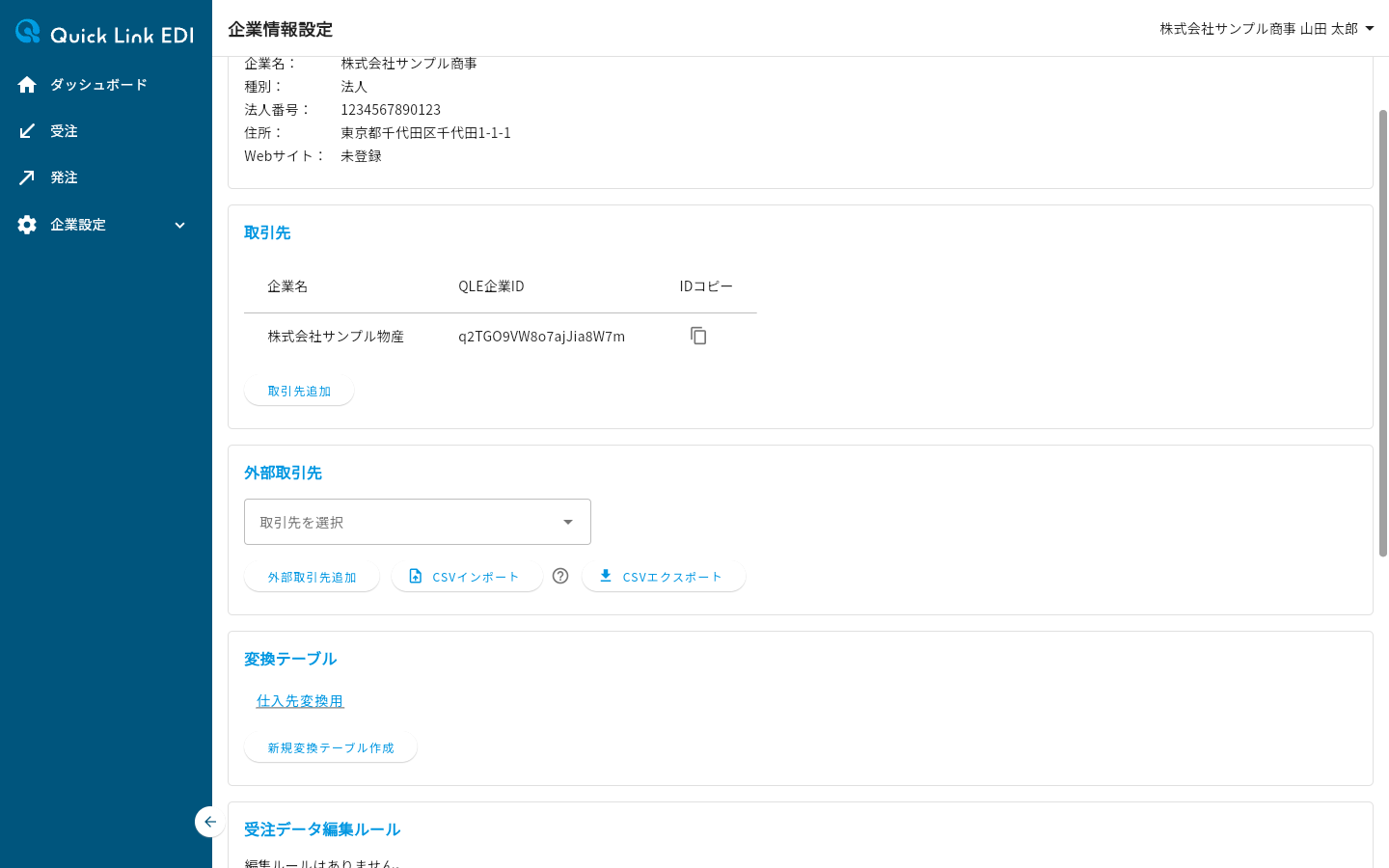Click the 企業名 column header in table
Screen dimensions: 1389x868
tap(287, 286)
